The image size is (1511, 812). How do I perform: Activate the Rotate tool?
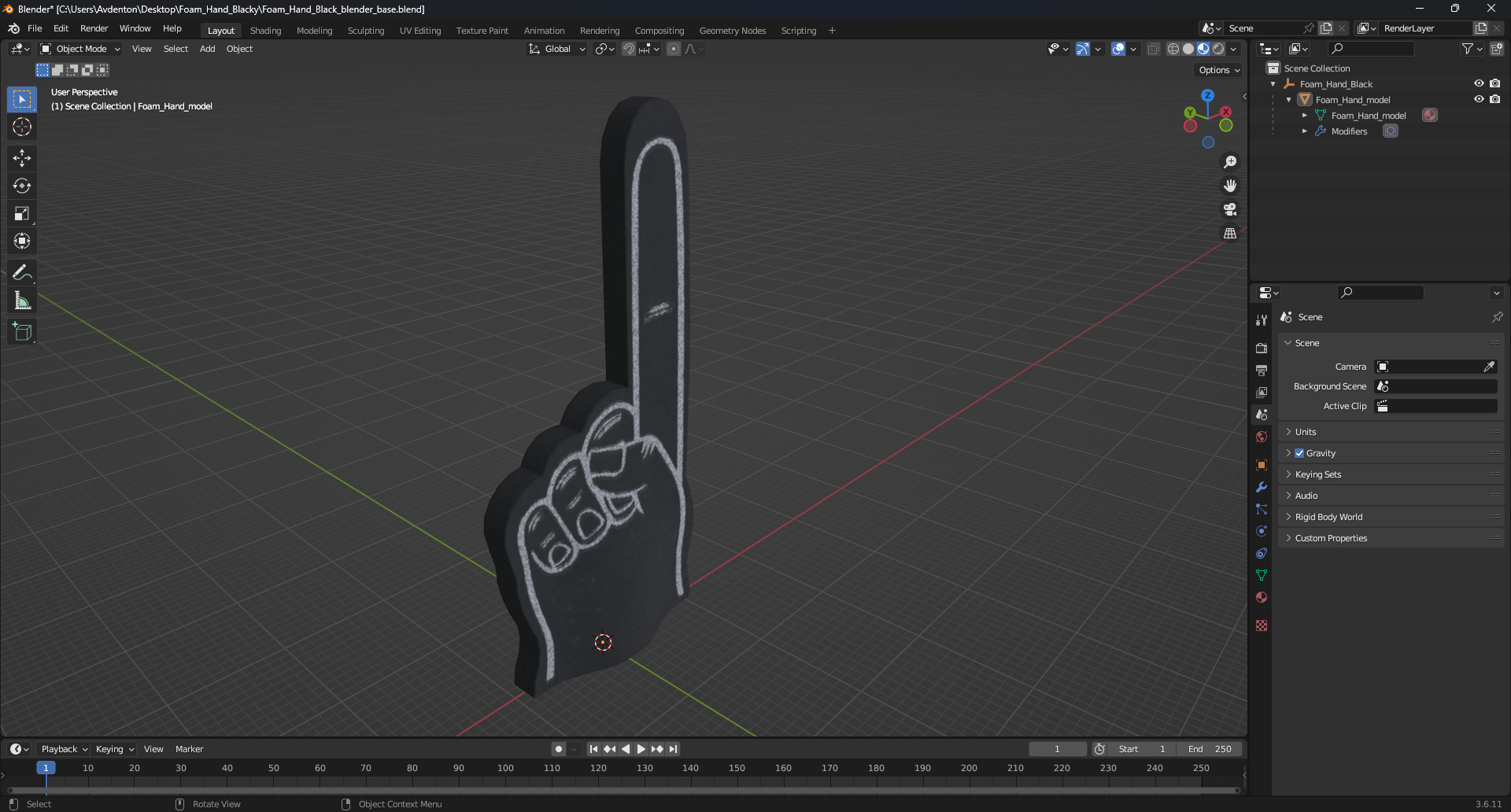(22, 186)
